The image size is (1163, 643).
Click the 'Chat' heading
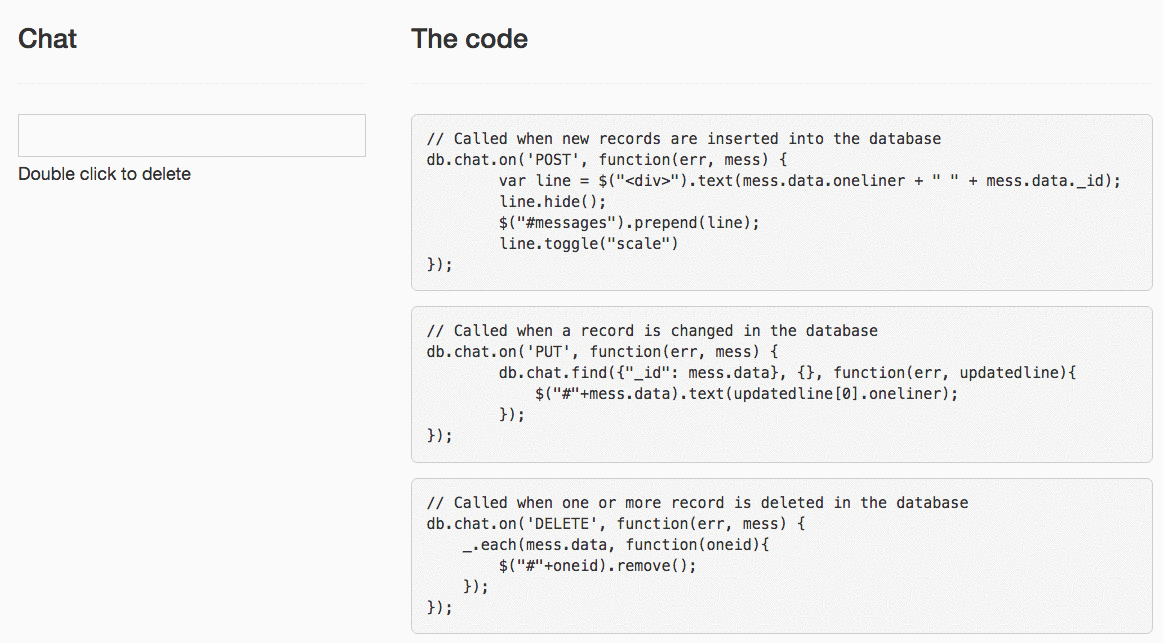click(x=47, y=39)
